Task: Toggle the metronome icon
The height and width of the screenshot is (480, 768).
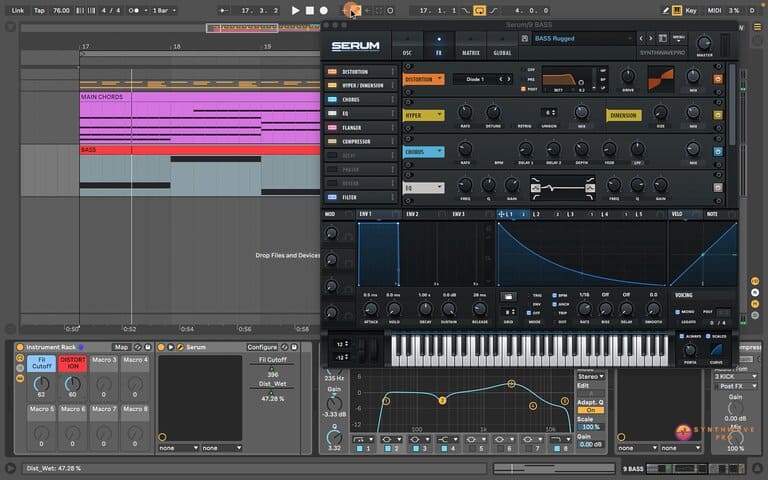Action: tap(134, 10)
